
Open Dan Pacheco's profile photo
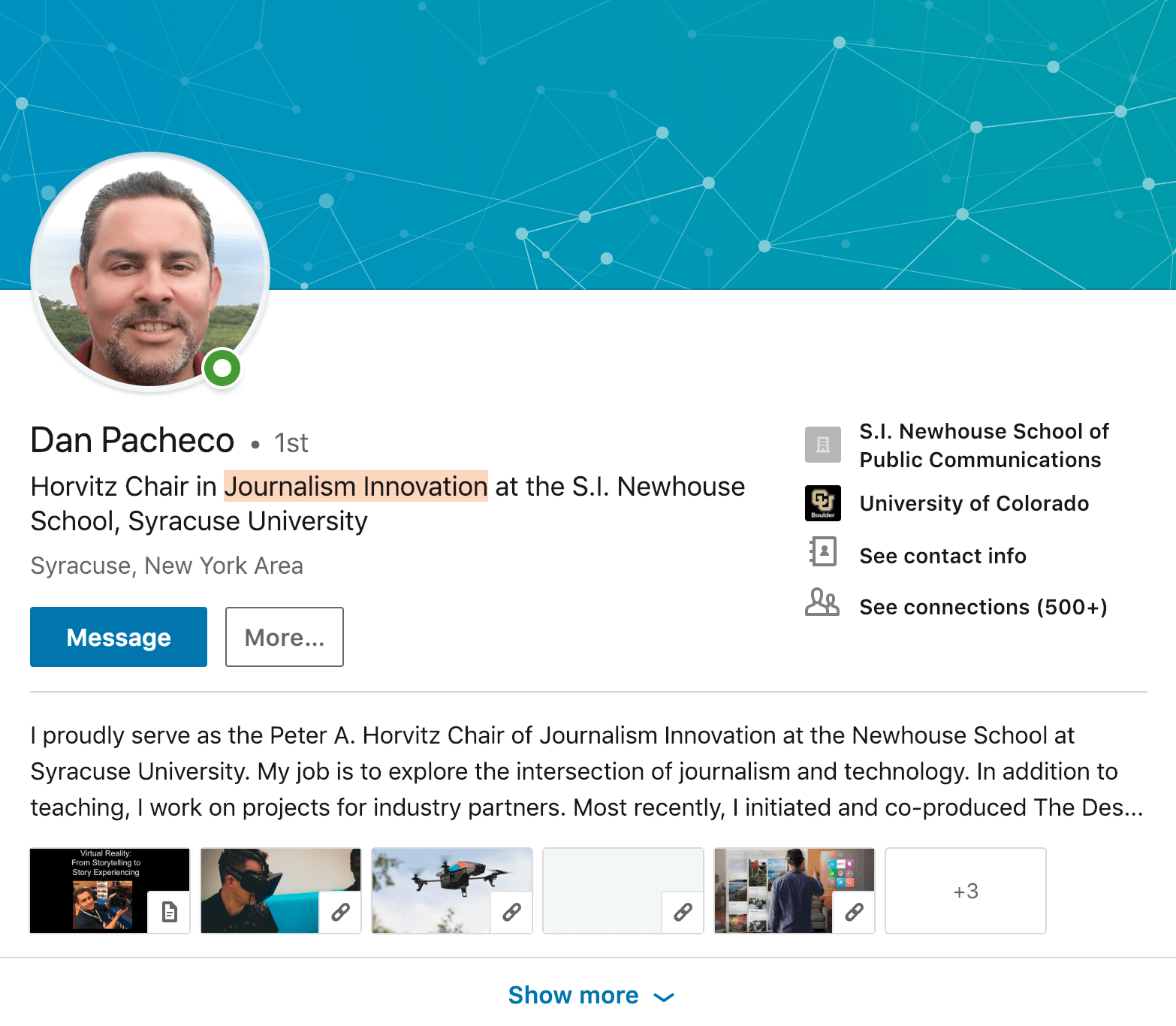[x=150, y=272]
